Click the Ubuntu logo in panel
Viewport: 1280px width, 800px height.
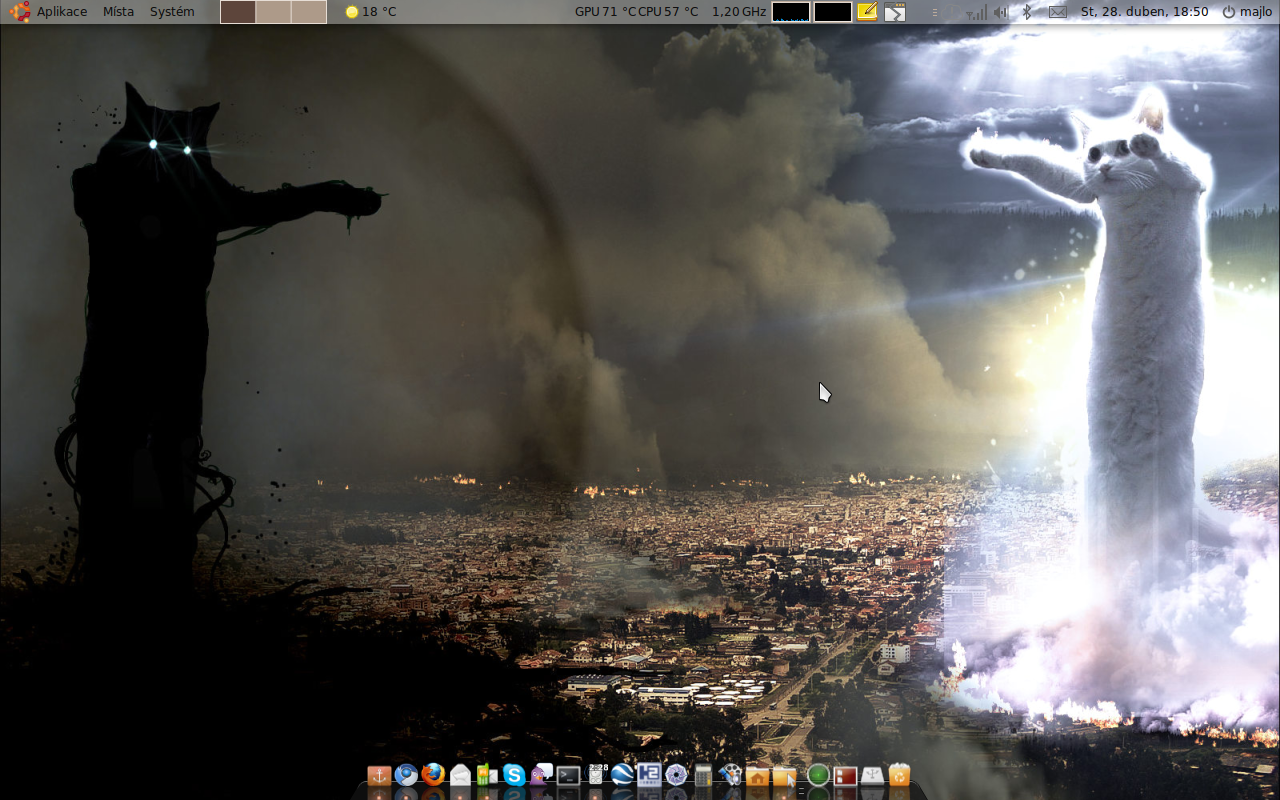click(x=20, y=12)
